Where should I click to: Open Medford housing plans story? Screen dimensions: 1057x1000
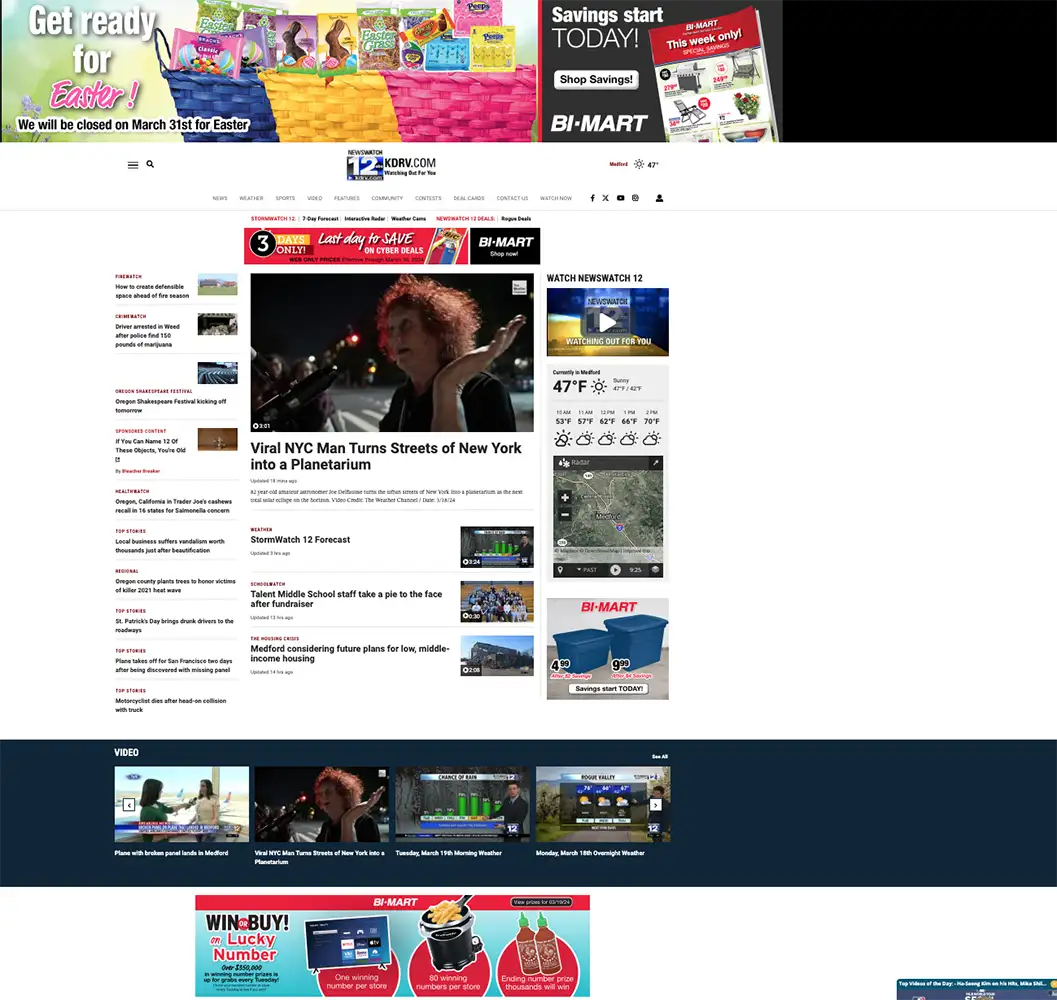[350, 653]
